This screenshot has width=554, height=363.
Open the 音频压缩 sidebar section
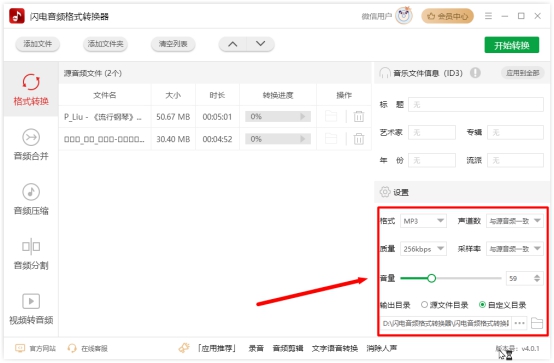pos(31,199)
